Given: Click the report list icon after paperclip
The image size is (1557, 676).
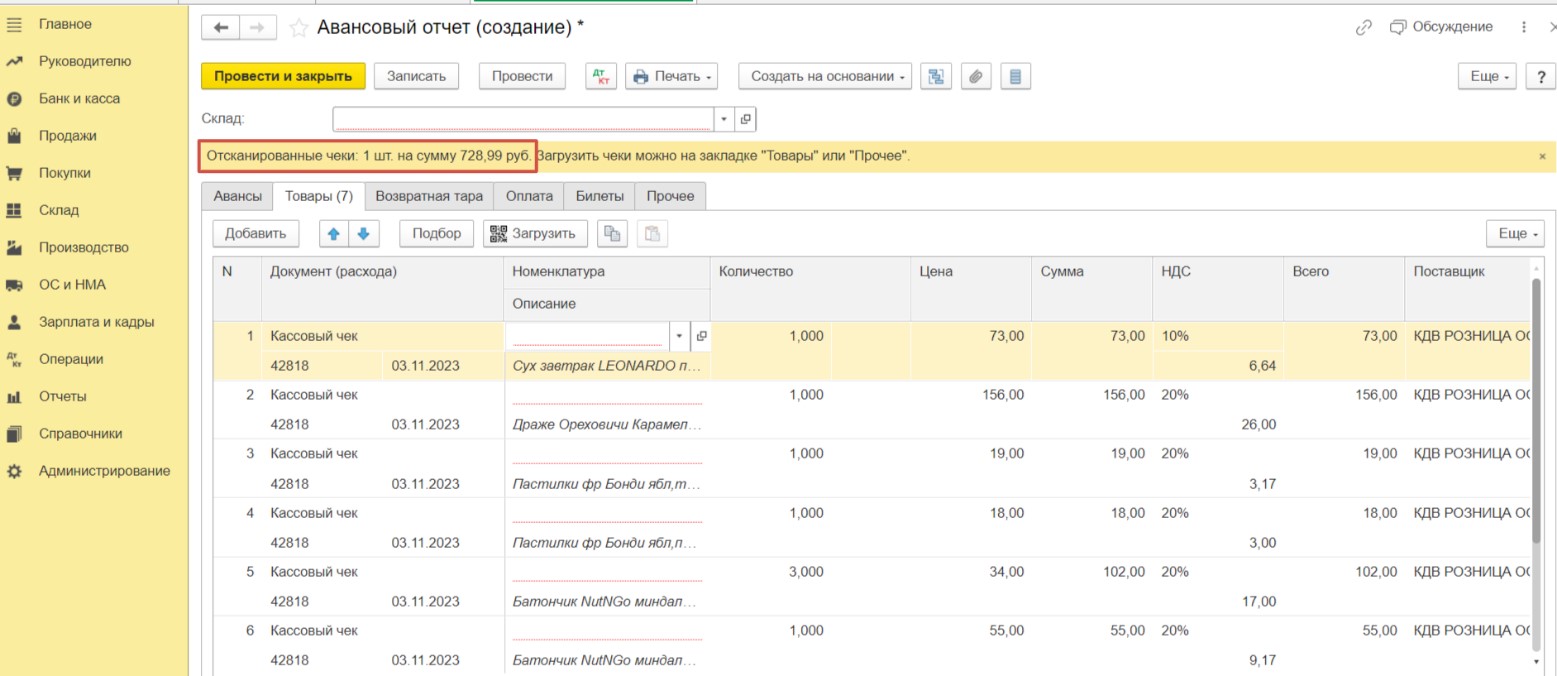Looking at the screenshot, I should [x=1015, y=76].
